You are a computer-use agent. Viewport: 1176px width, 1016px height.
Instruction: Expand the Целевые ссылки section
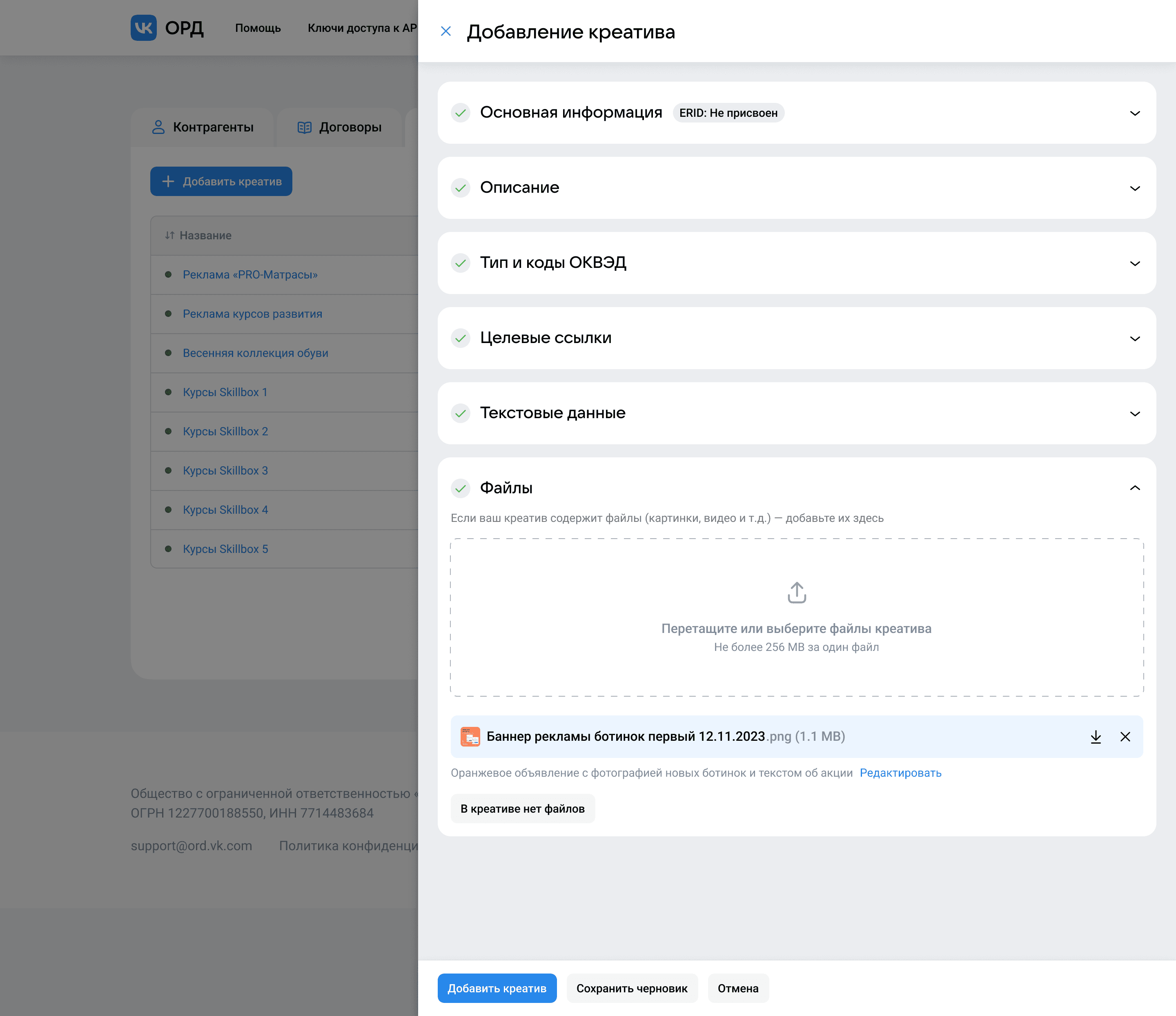1135,338
